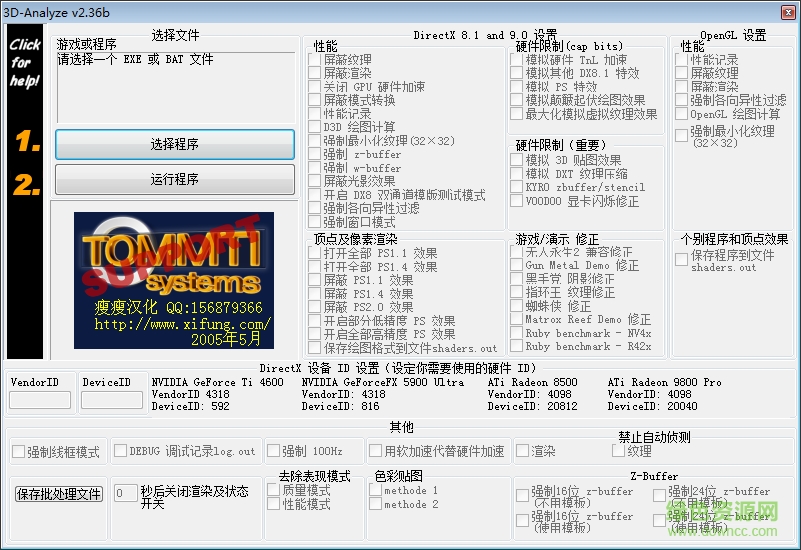This screenshot has height=550, width=801.
Task: Focus the VendorID input field
Action: click(40, 399)
